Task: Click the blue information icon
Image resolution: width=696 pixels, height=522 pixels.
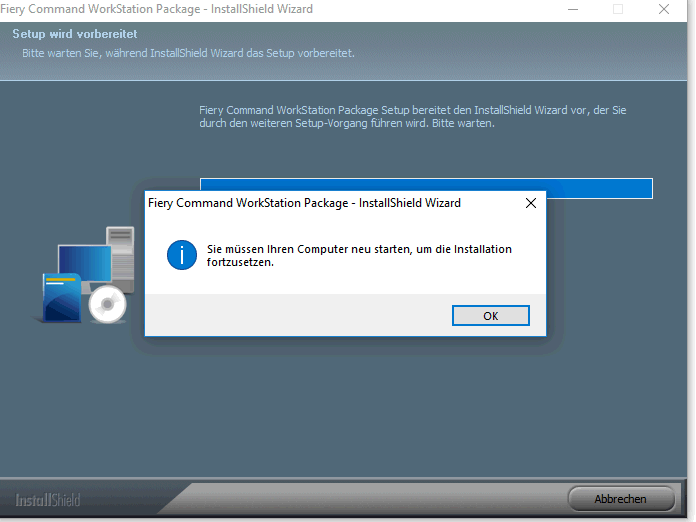Action: point(181,255)
